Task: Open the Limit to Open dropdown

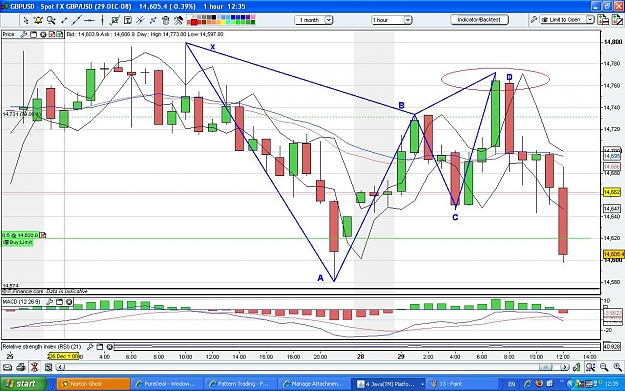Action: (x=567, y=20)
